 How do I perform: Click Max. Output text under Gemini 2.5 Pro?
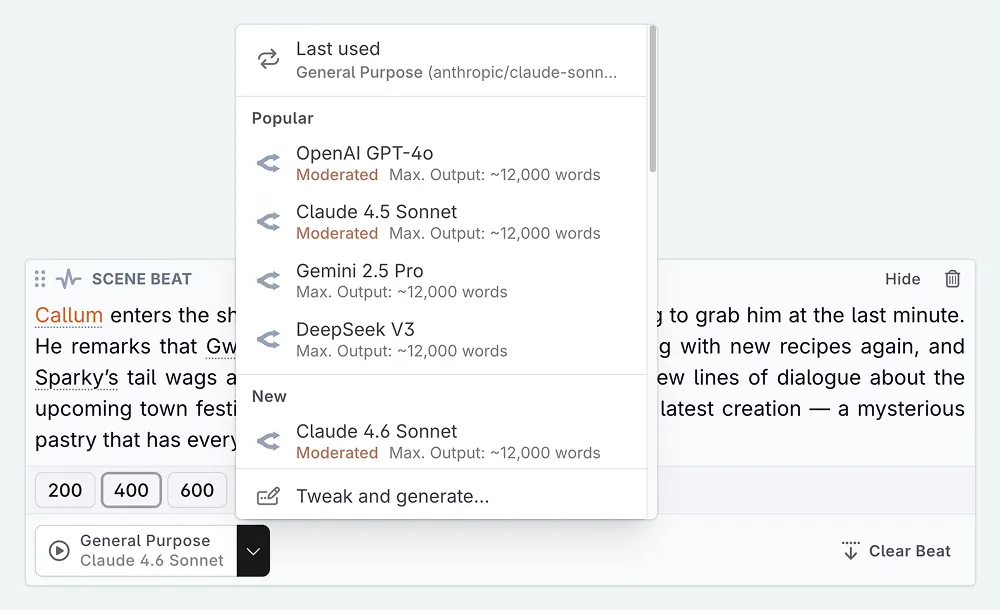click(x=402, y=292)
